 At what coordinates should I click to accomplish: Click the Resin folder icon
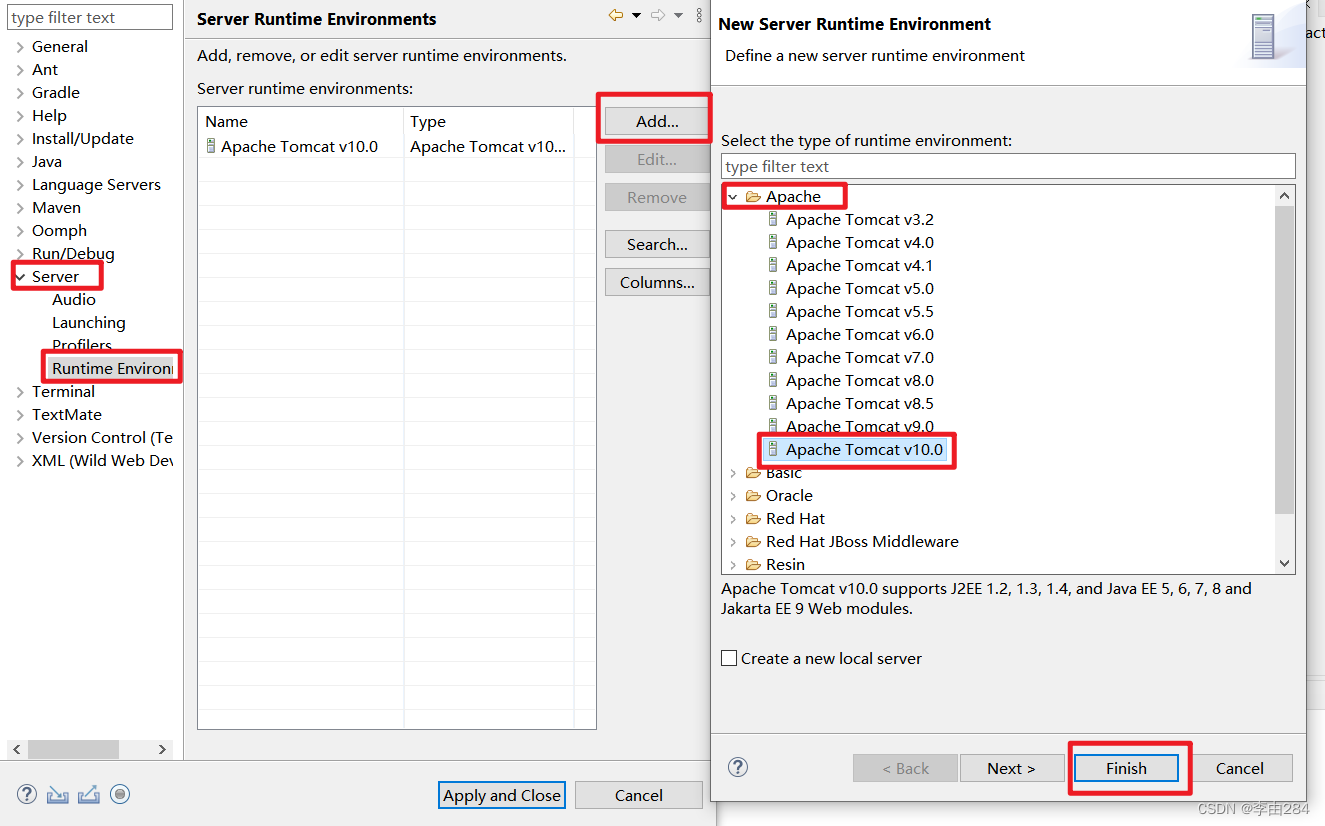click(x=753, y=564)
